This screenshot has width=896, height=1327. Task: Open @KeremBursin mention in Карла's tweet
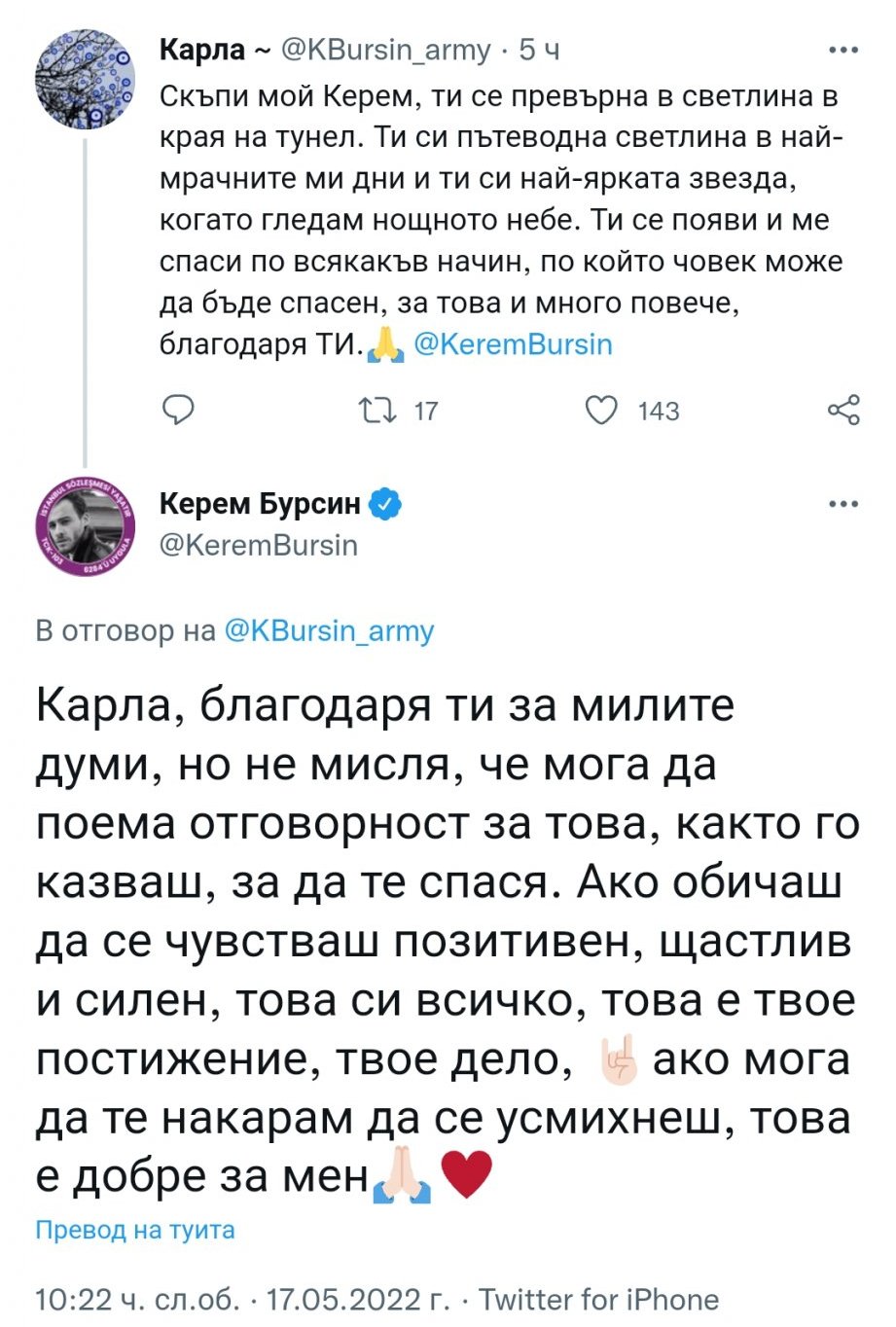point(513,344)
